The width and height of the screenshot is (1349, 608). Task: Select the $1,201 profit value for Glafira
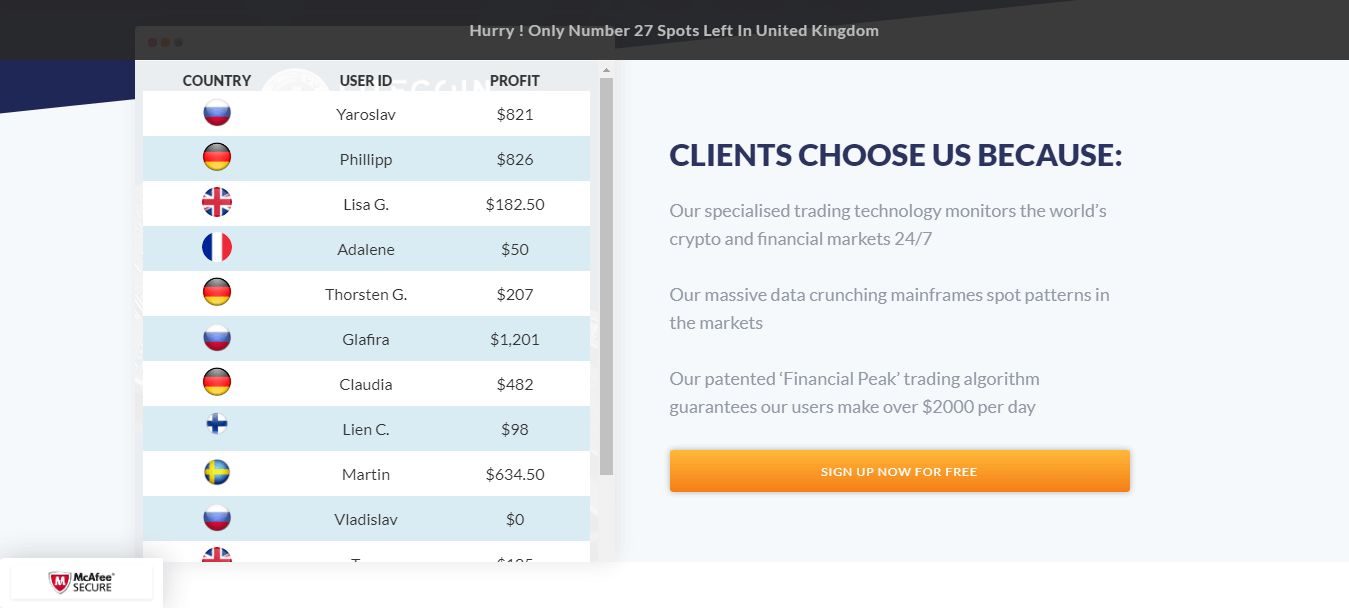(x=515, y=339)
